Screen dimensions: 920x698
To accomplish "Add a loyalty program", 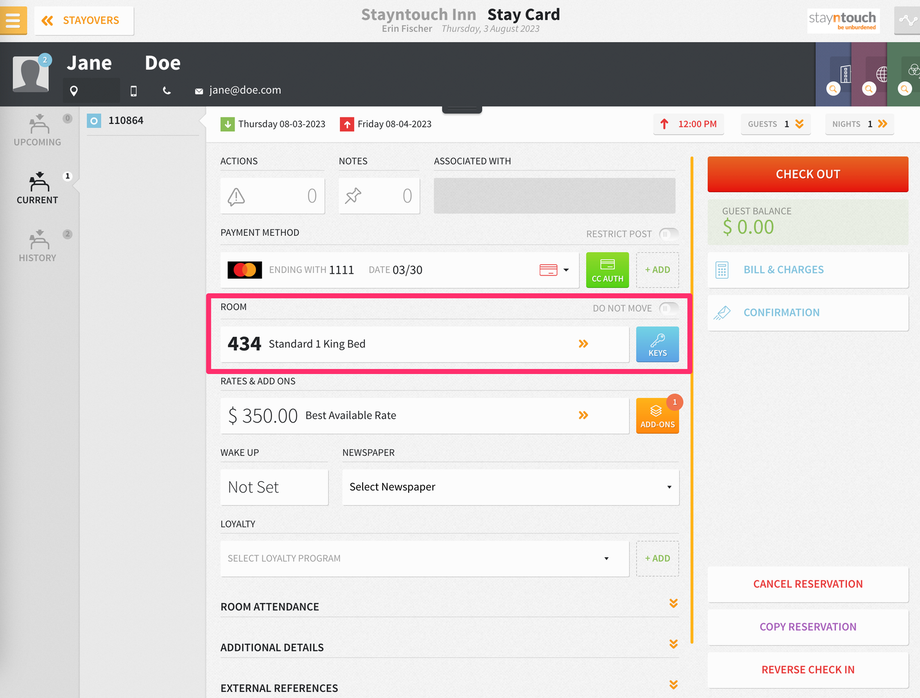I will [658, 558].
